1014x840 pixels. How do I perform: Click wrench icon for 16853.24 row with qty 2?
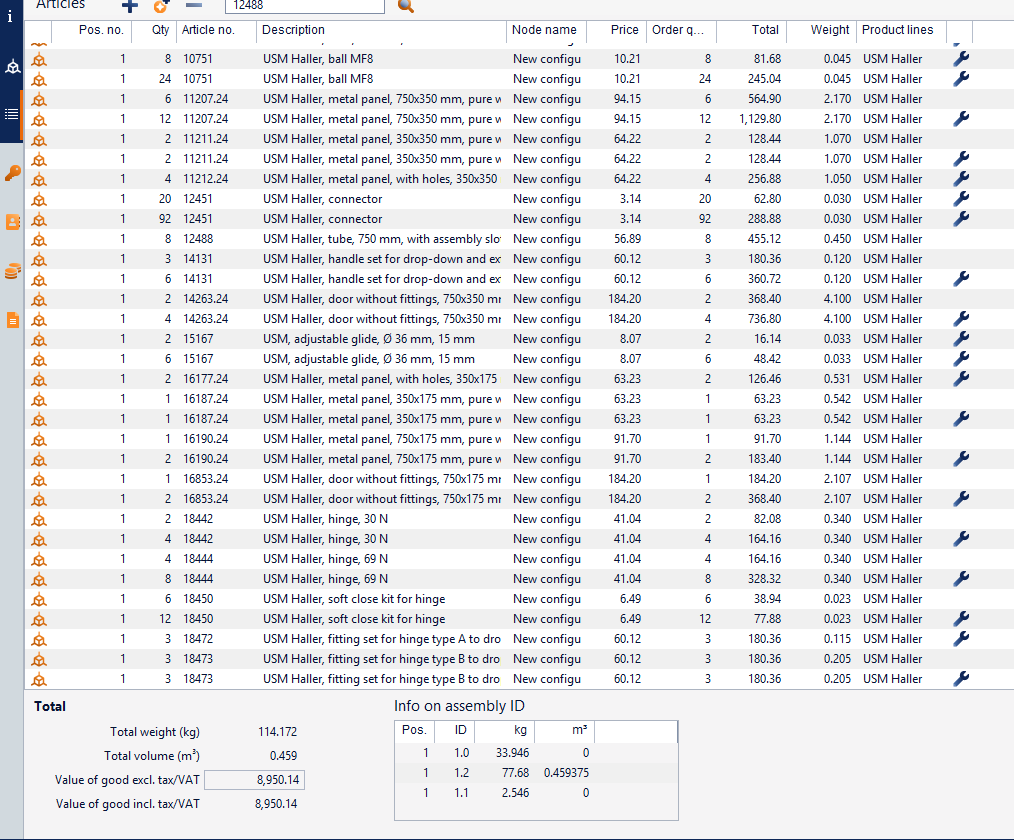pyautogui.click(x=961, y=499)
